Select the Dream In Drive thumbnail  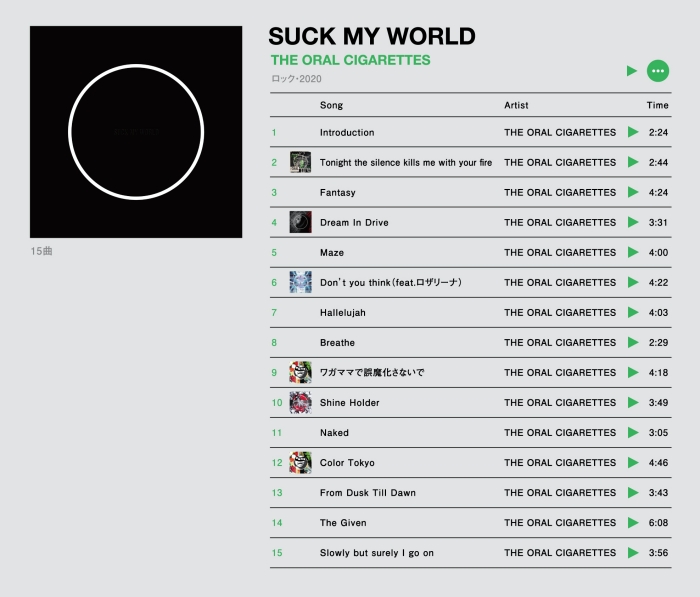[x=300, y=222]
